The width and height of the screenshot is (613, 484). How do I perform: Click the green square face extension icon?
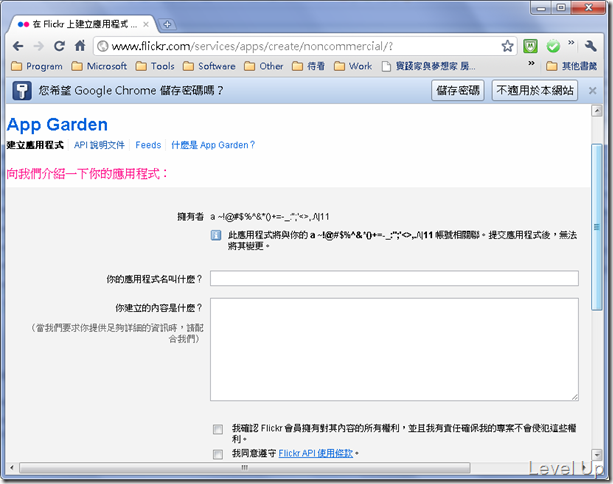pyautogui.click(x=530, y=46)
